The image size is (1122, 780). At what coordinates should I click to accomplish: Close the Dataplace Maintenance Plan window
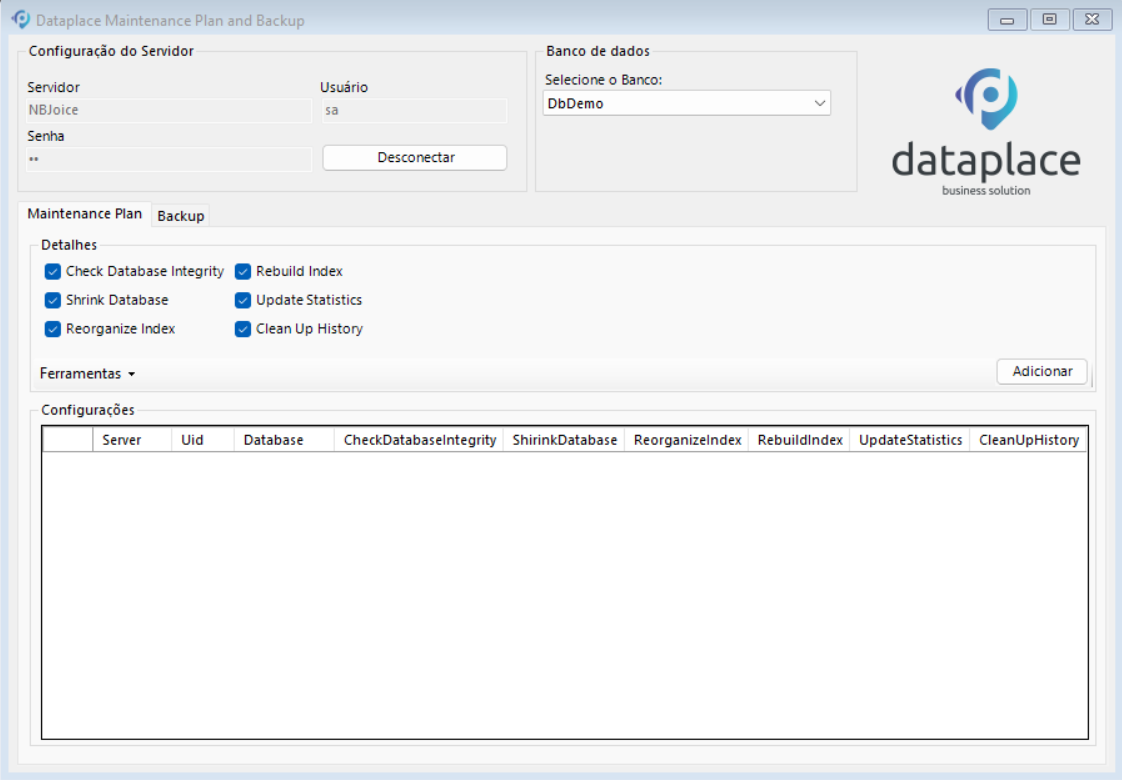pos(1092,19)
